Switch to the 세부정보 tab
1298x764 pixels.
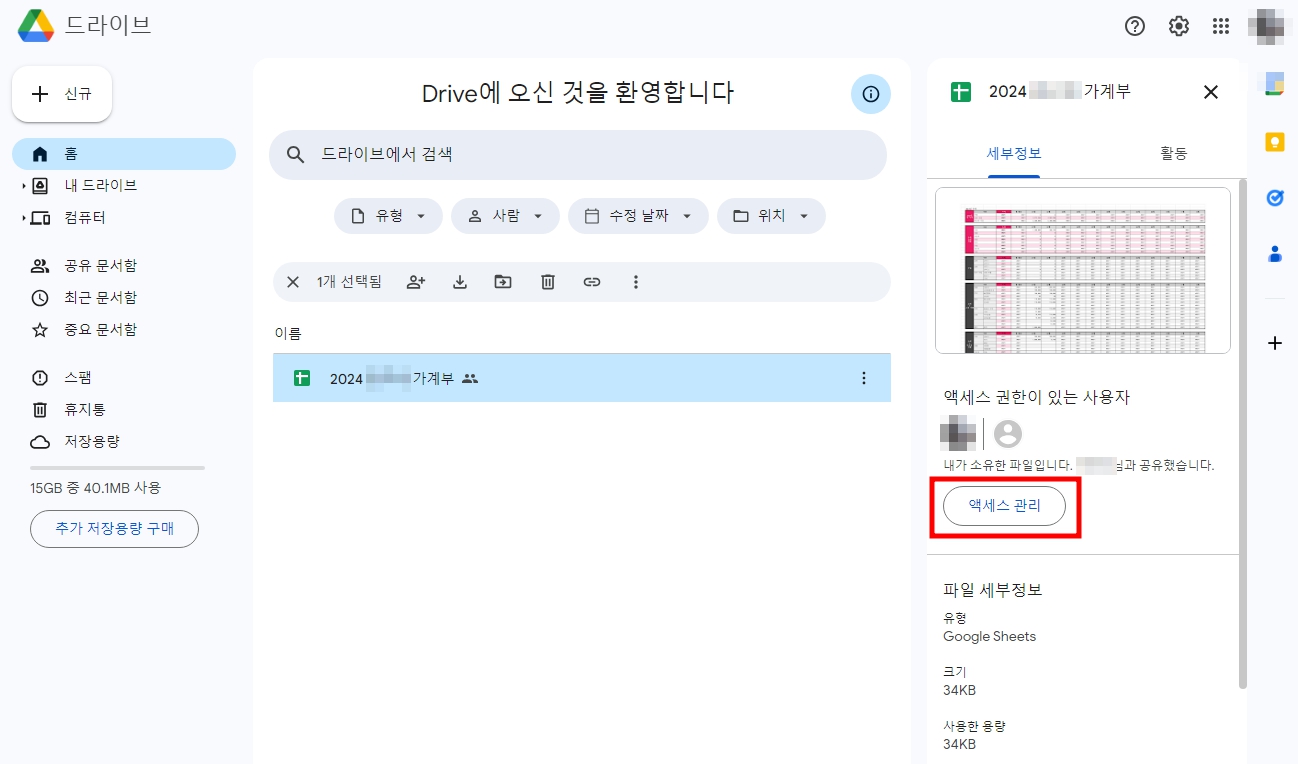pyautogui.click(x=1014, y=153)
